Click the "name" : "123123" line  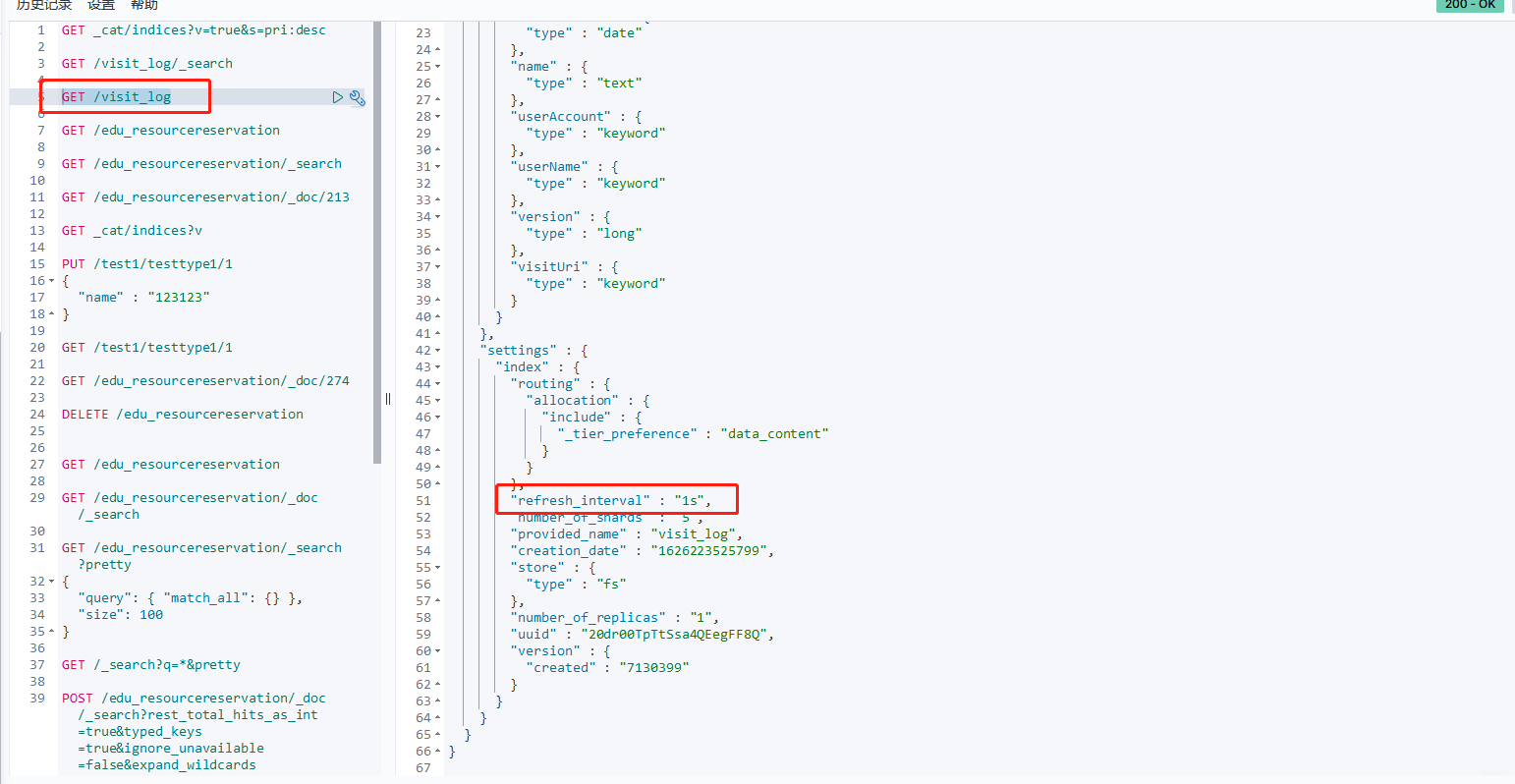(x=143, y=298)
